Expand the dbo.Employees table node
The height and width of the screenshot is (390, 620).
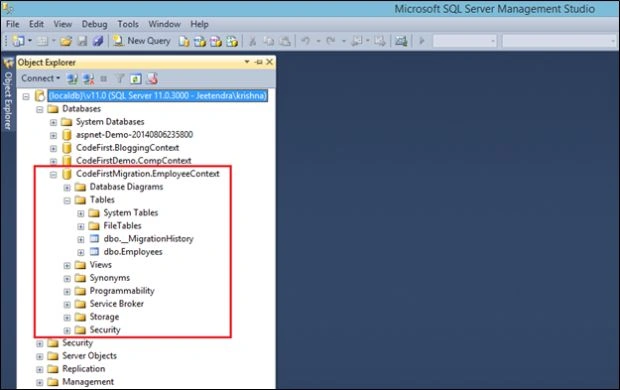coord(81,253)
